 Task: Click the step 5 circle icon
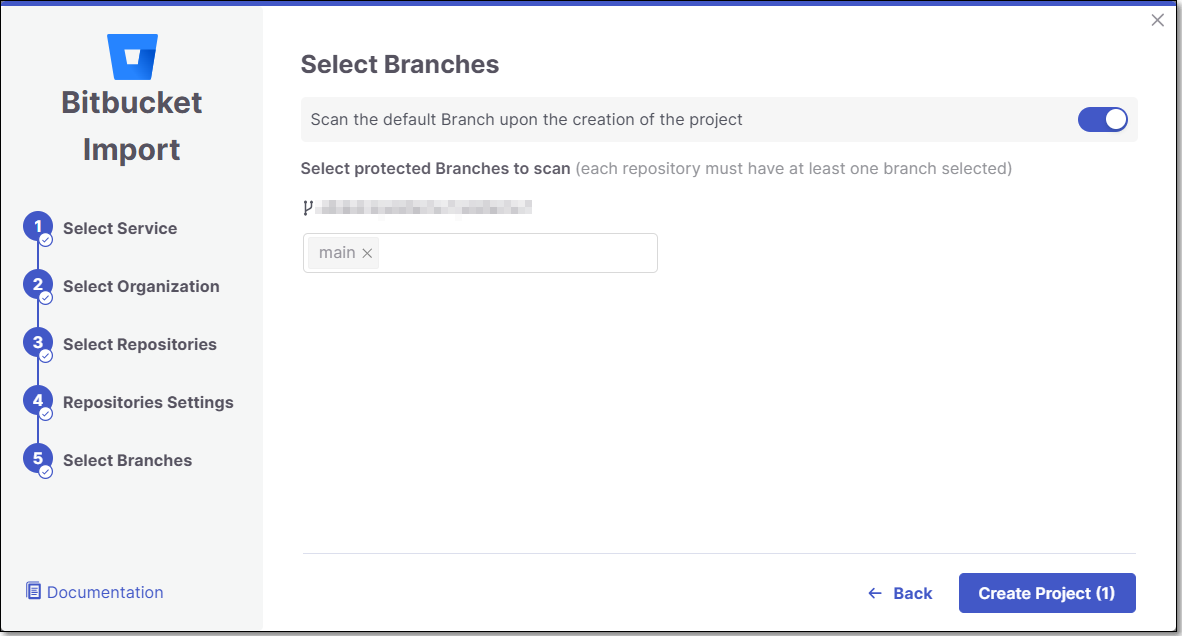38,458
